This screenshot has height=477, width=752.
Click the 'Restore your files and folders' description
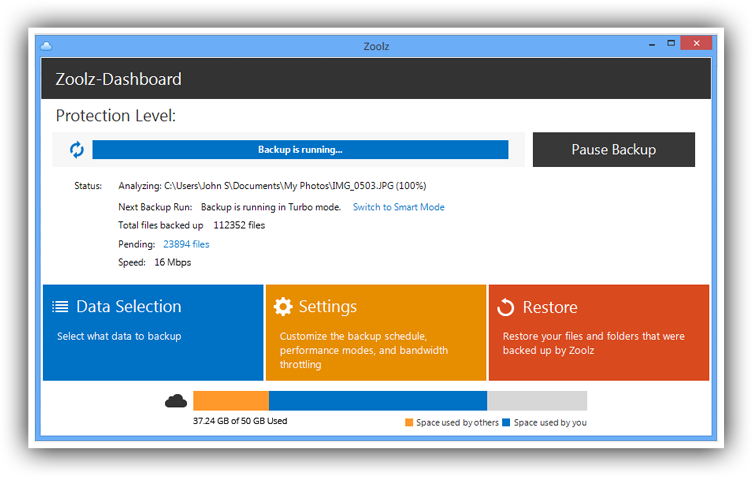(594, 343)
